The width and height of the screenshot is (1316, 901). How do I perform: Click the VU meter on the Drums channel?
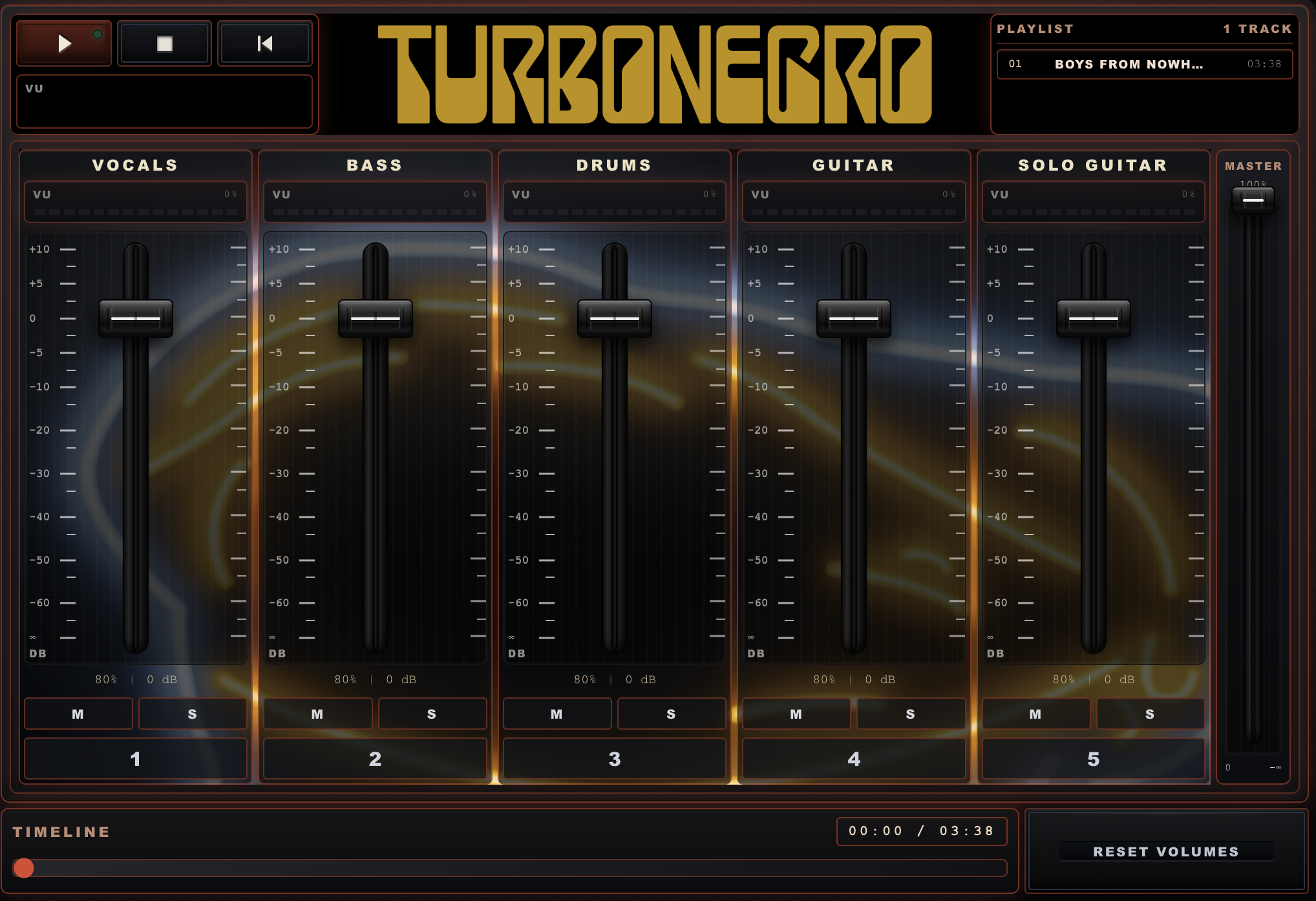tap(614, 201)
